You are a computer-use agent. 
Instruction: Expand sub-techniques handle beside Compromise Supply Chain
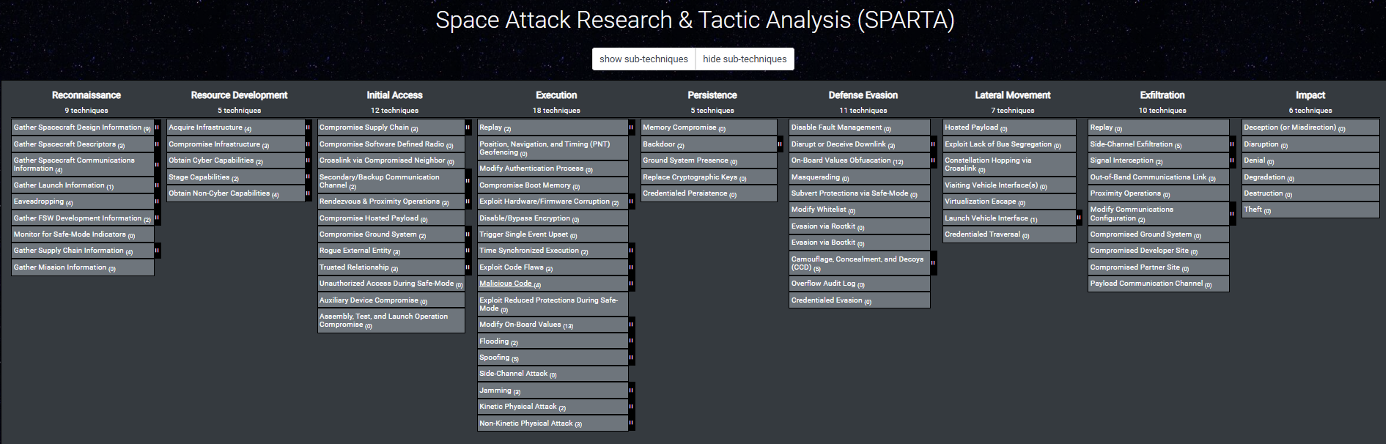467,128
